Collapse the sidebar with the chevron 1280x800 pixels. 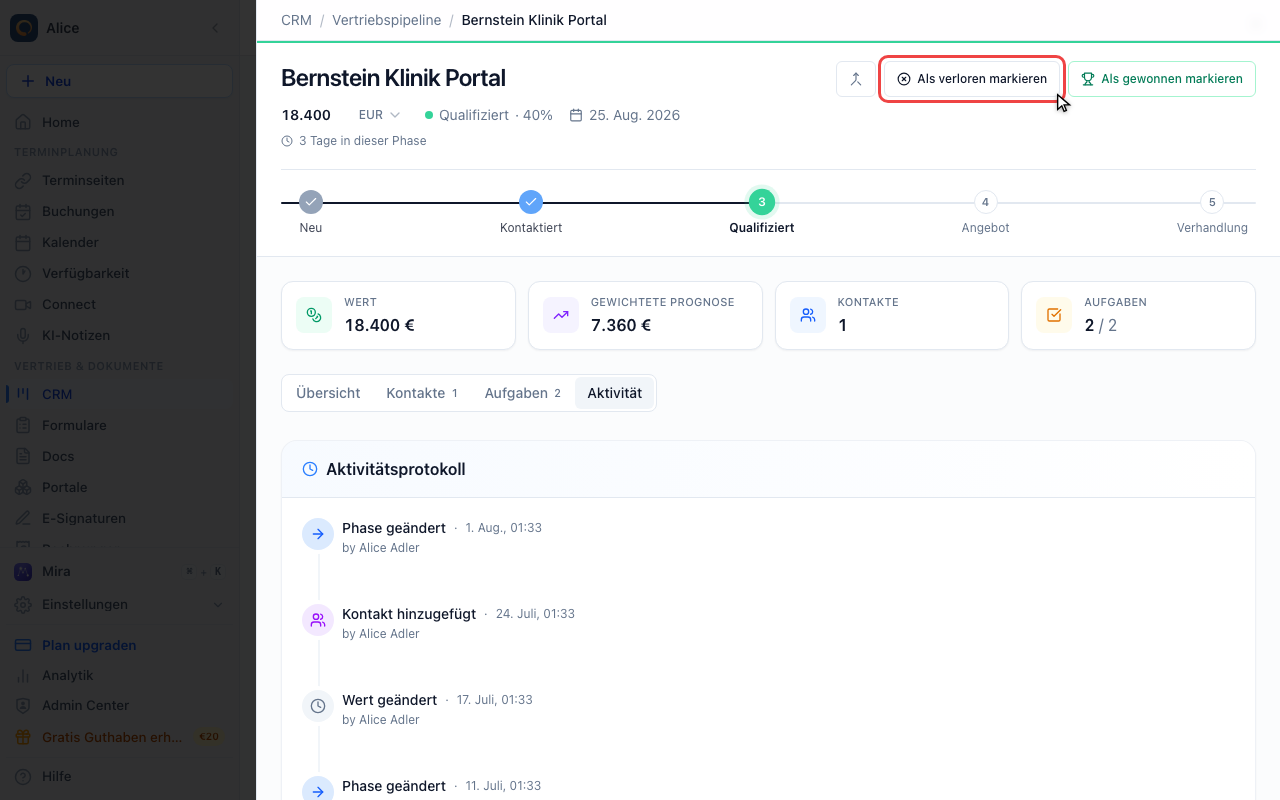point(214,28)
